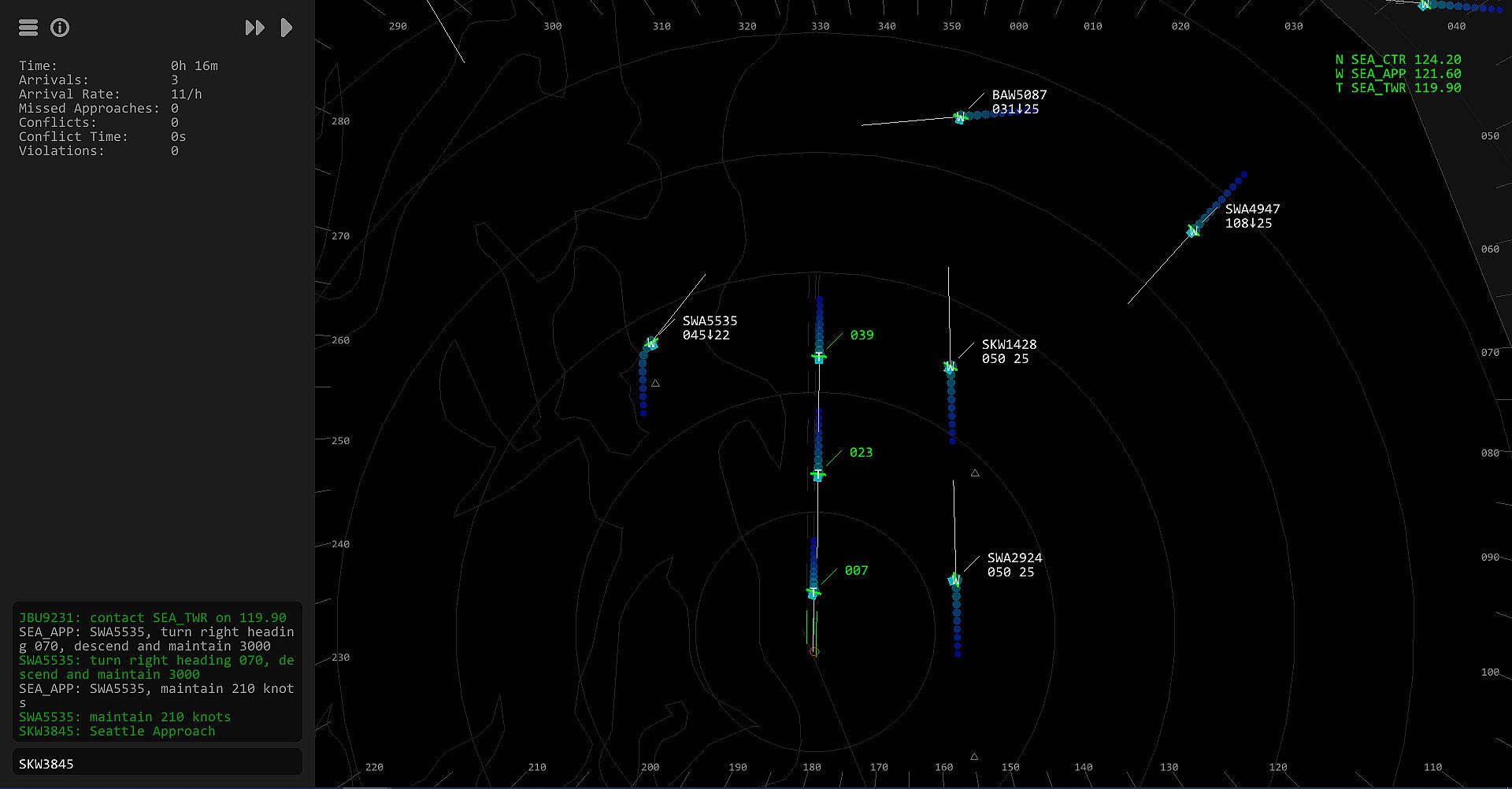Click the single-arrow play button
The image size is (1512, 789).
pyautogui.click(x=287, y=28)
